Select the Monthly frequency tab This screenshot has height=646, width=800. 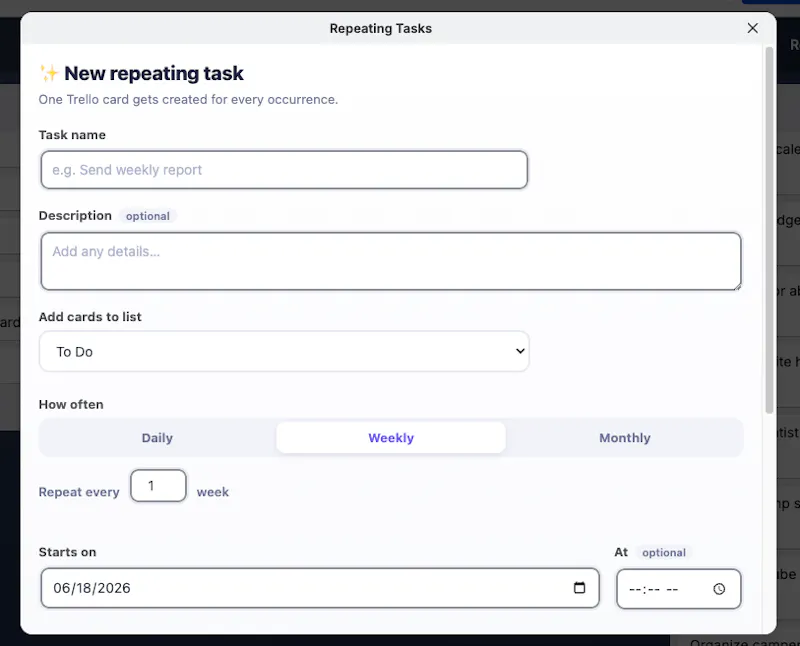point(624,438)
